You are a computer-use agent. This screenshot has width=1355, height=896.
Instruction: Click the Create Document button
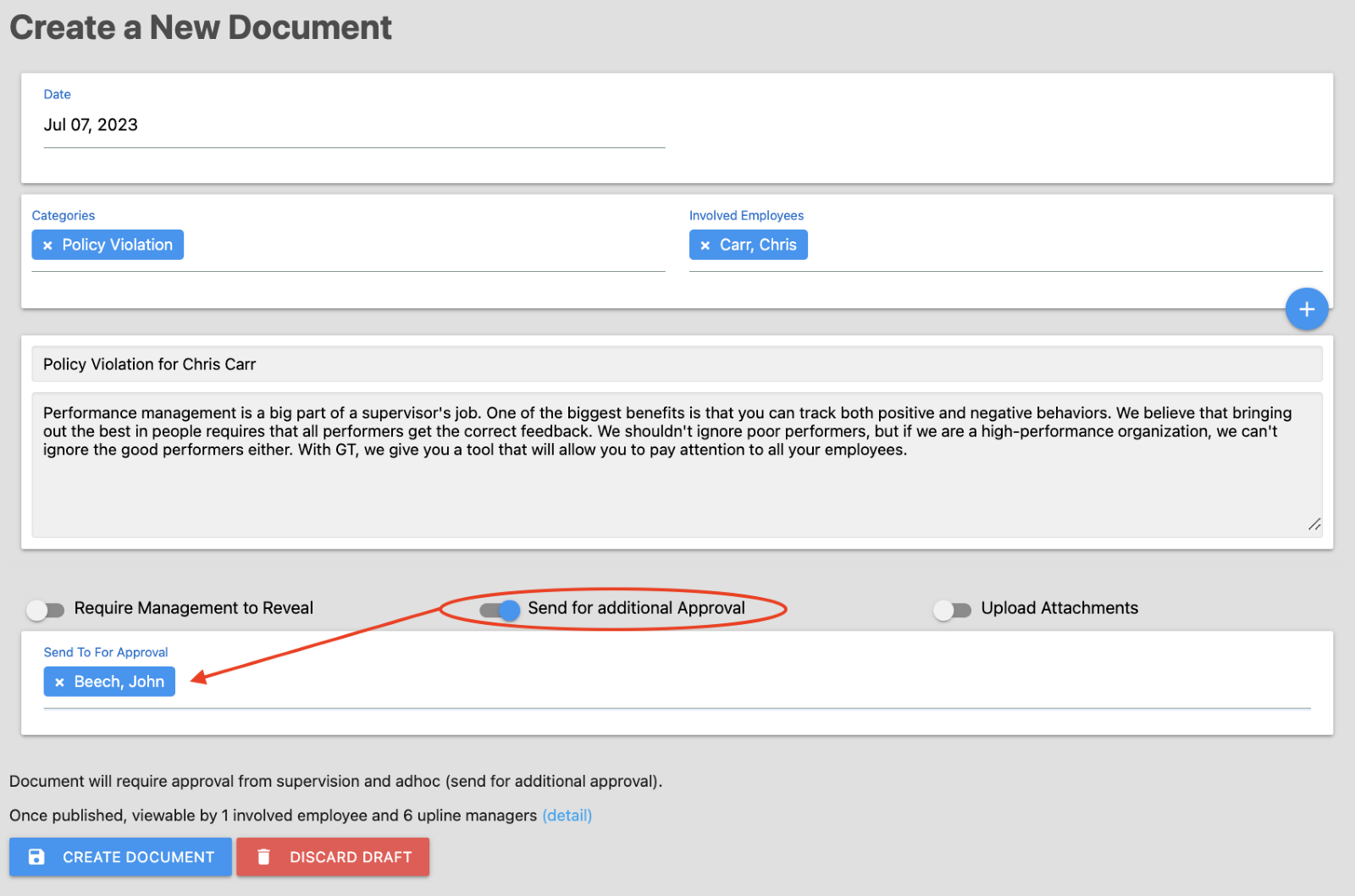tap(120, 857)
